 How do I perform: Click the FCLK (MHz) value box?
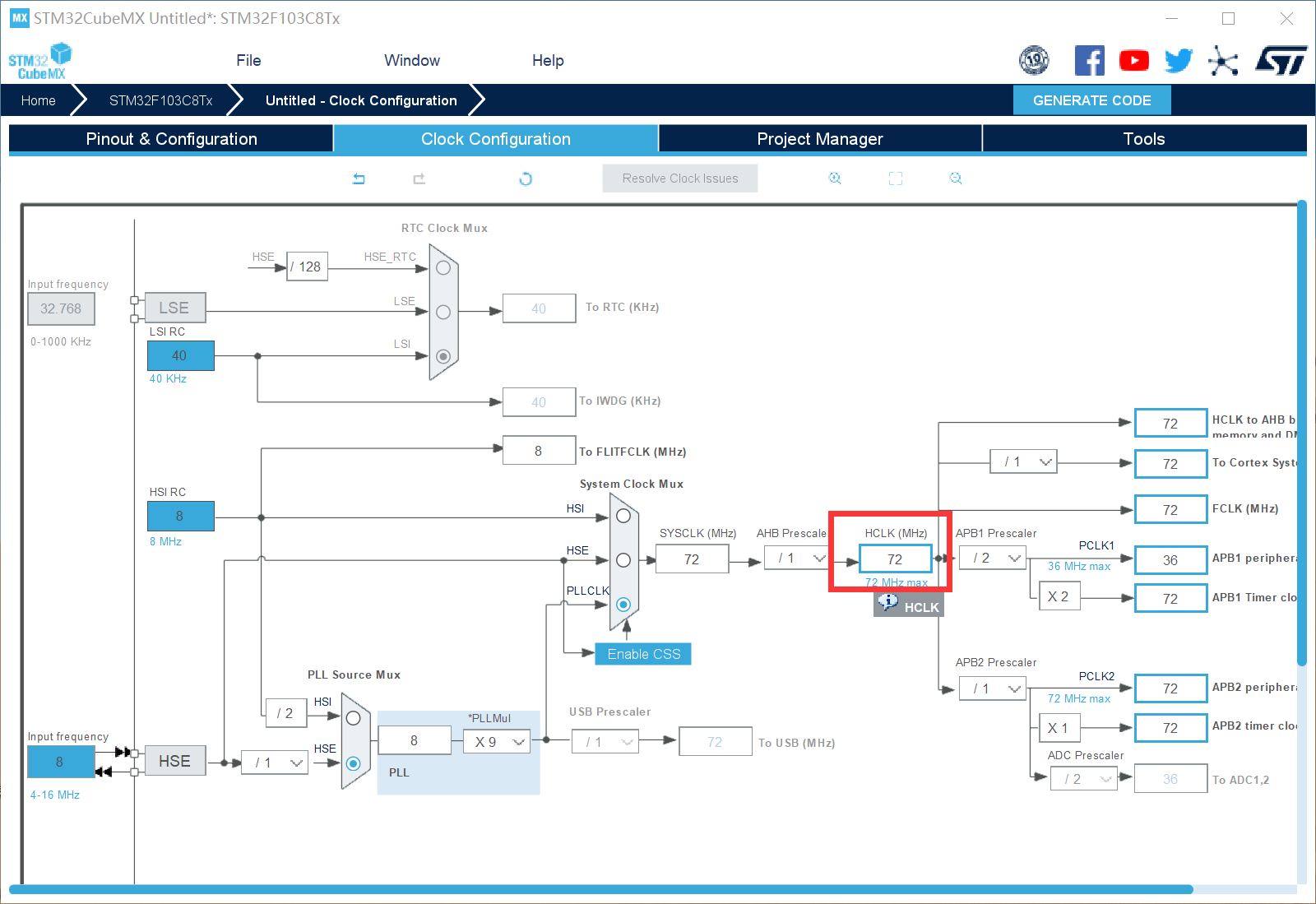[x=1170, y=510]
